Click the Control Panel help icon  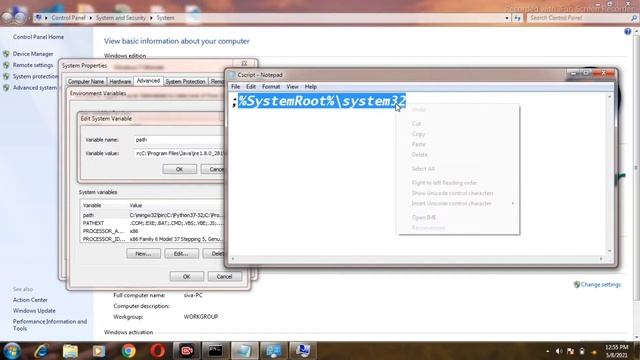628,32
